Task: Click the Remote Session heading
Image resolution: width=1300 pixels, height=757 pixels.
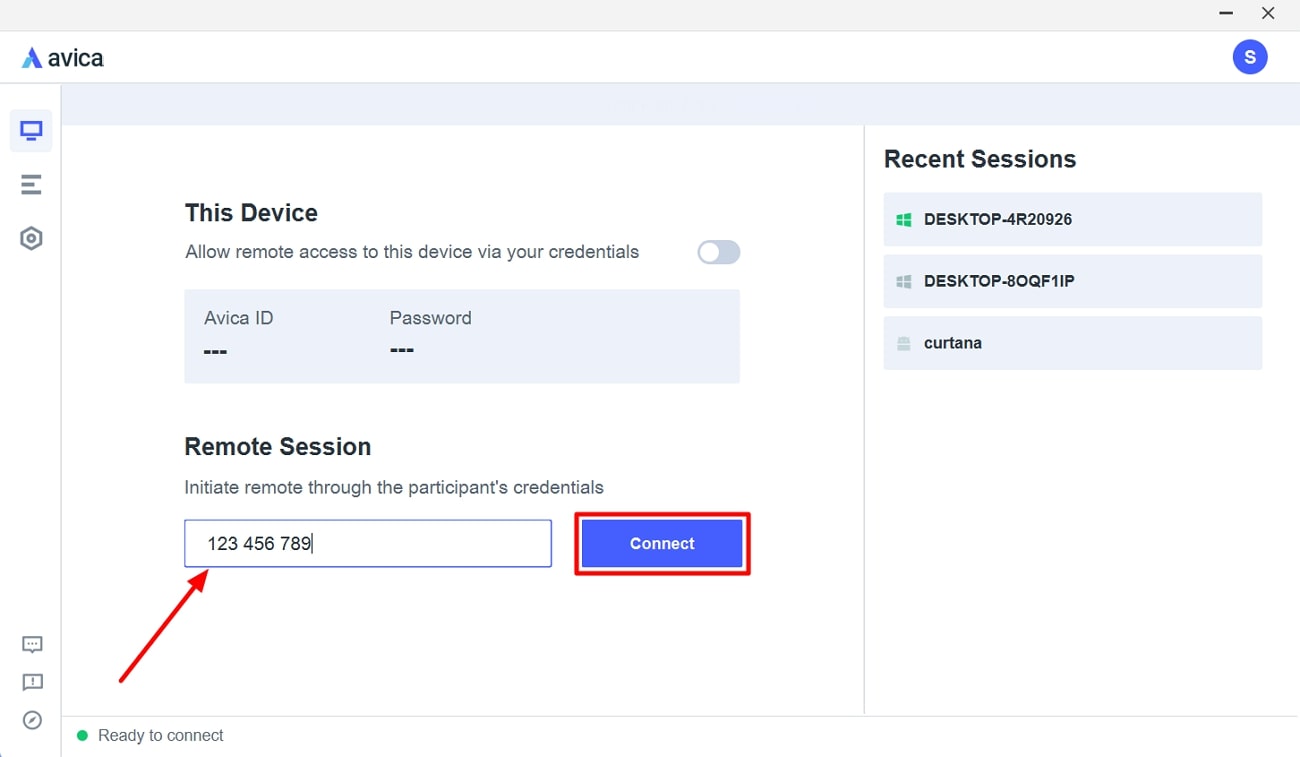Action: [x=278, y=447]
